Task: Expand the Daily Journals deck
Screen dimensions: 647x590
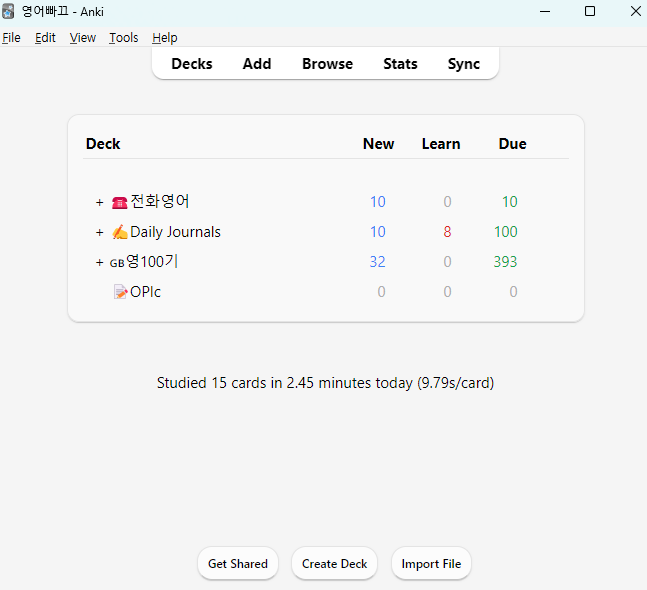Action: (99, 232)
